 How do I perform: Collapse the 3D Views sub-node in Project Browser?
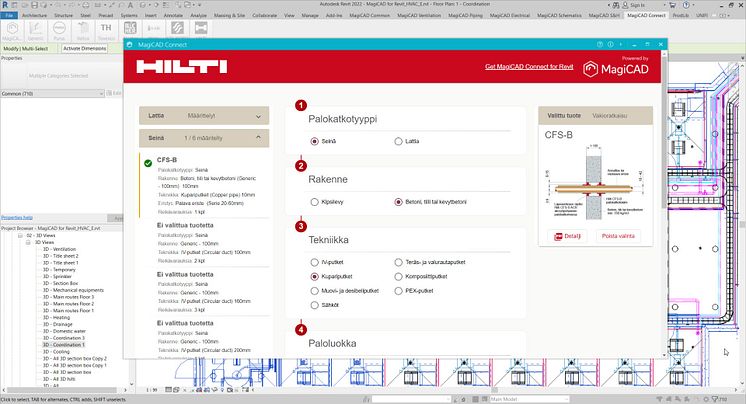pos(29,242)
